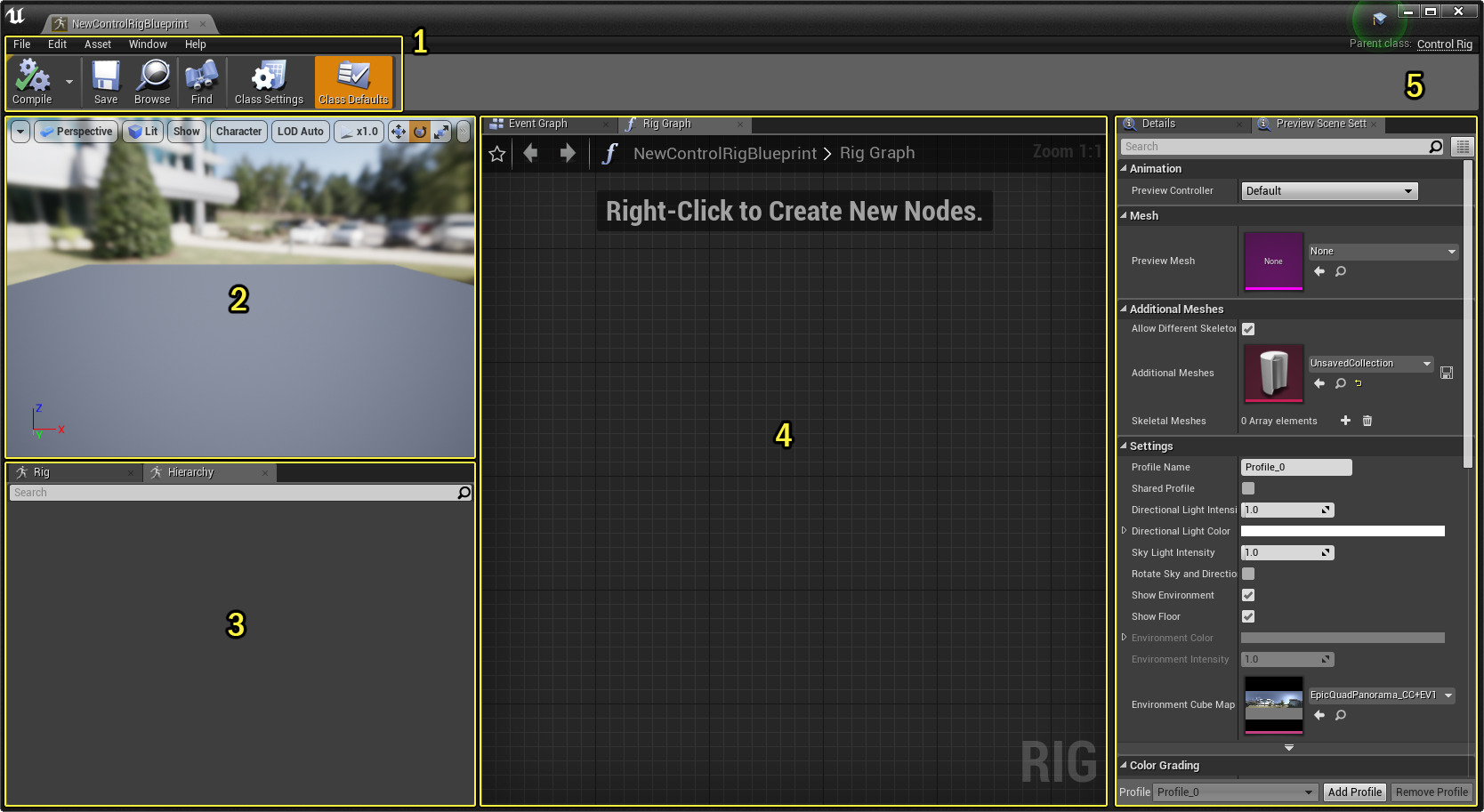Open the Asset menu
The width and height of the screenshot is (1484, 812).
97,44
